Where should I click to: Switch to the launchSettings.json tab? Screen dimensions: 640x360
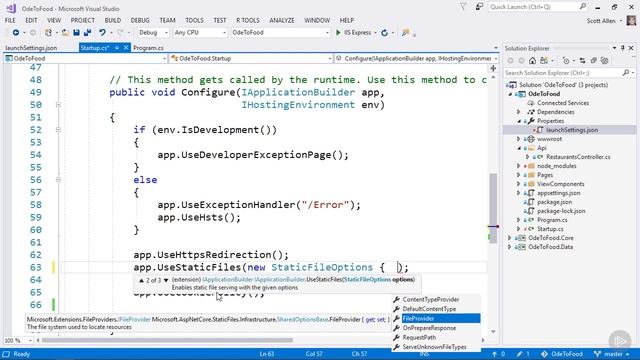(31, 48)
